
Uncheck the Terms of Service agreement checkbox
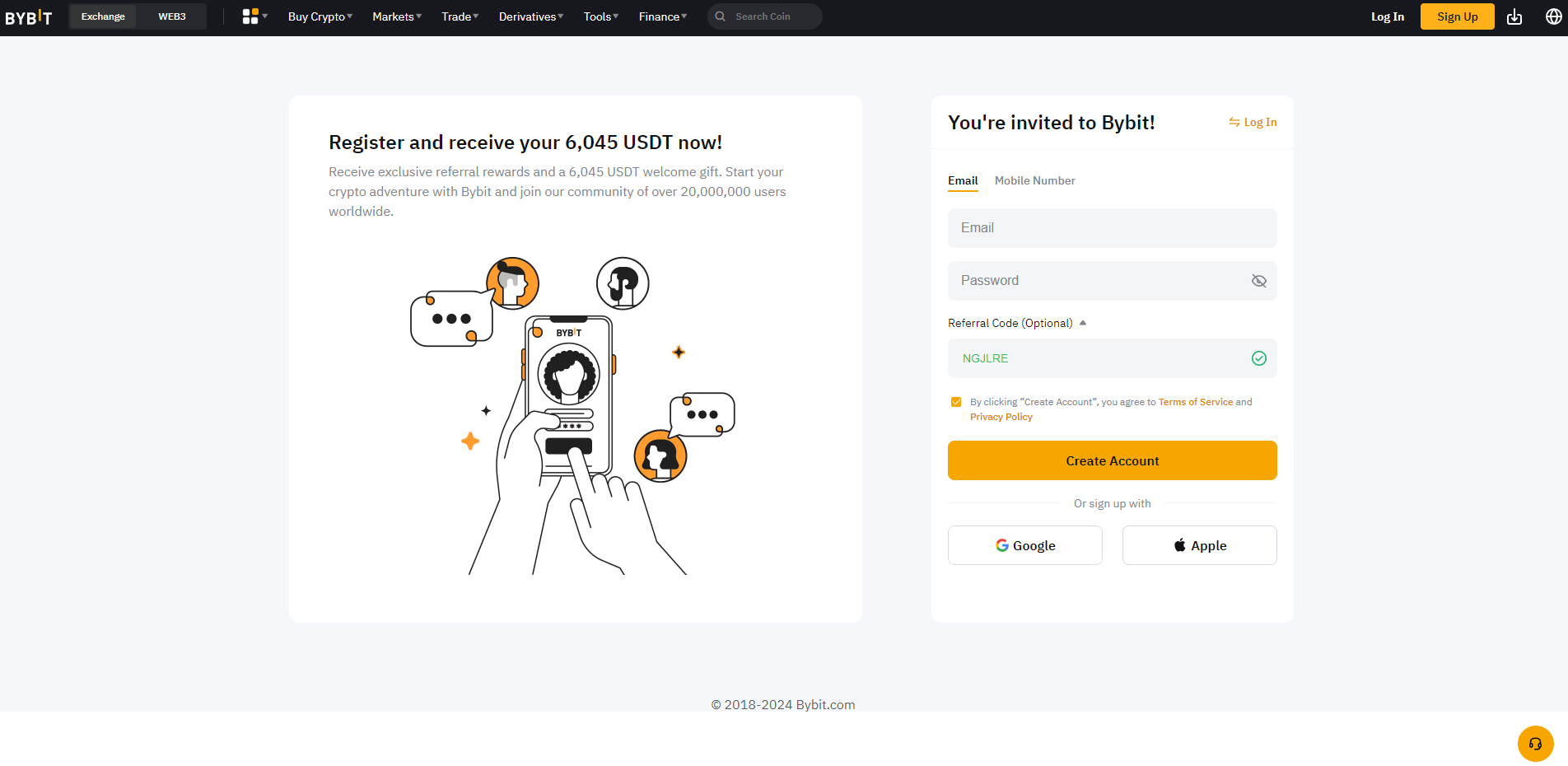click(956, 402)
